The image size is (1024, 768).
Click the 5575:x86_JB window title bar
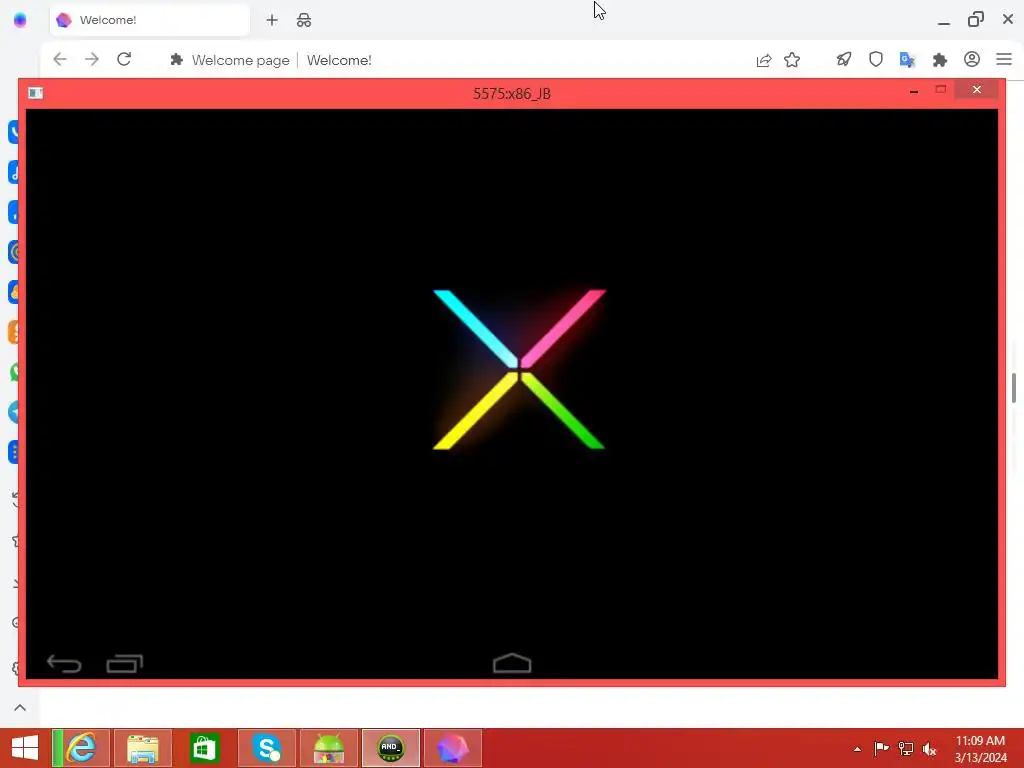point(512,93)
